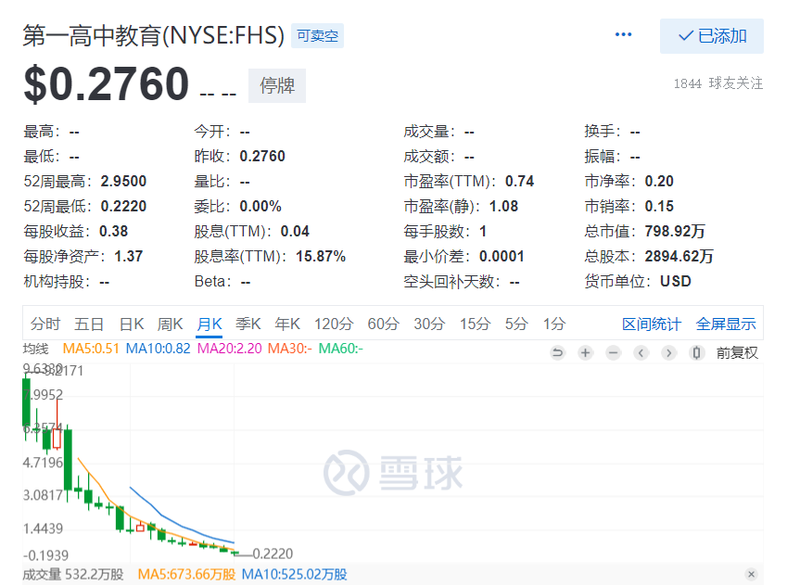Image resolution: width=800 pixels, height=585 pixels.
Task: Click the 货币单位 value USD
Action: tap(676, 282)
